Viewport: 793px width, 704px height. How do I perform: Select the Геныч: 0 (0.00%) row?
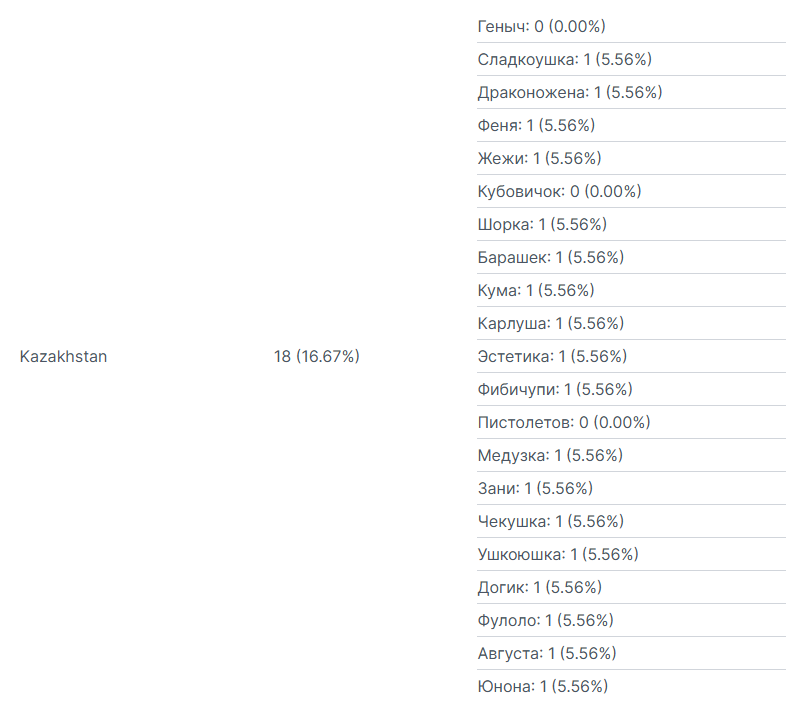tap(541, 26)
